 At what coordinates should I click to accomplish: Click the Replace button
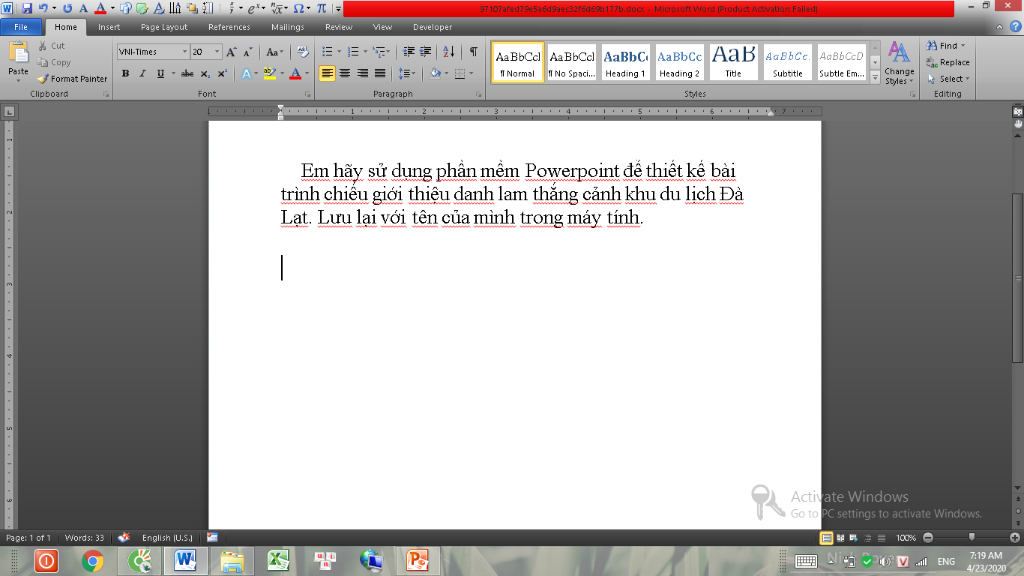[948, 62]
